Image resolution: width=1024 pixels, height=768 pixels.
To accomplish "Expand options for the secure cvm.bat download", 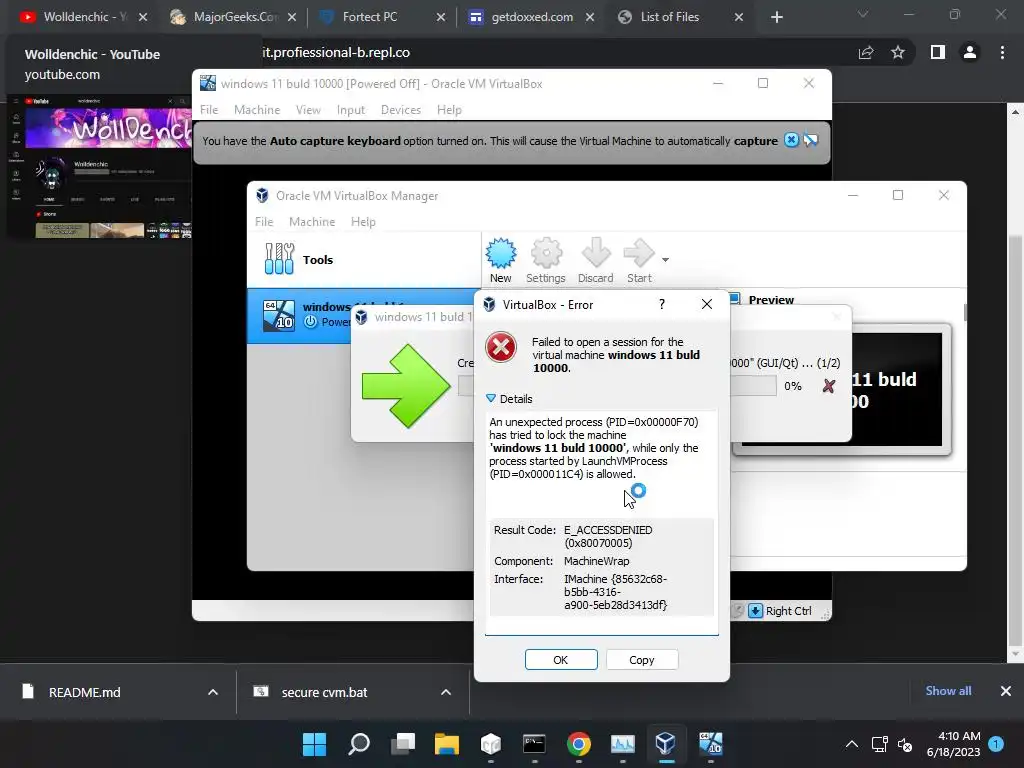I will click(x=446, y=692).
